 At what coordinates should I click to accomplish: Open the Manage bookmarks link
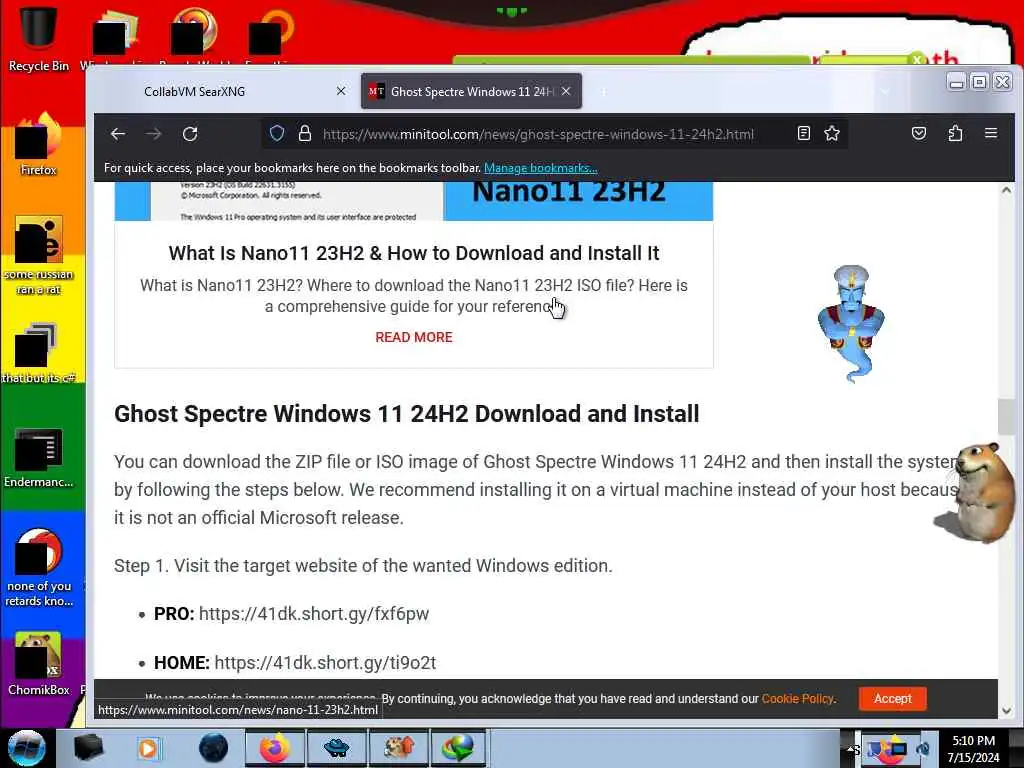pyautogui.click(x=541, y=168)
